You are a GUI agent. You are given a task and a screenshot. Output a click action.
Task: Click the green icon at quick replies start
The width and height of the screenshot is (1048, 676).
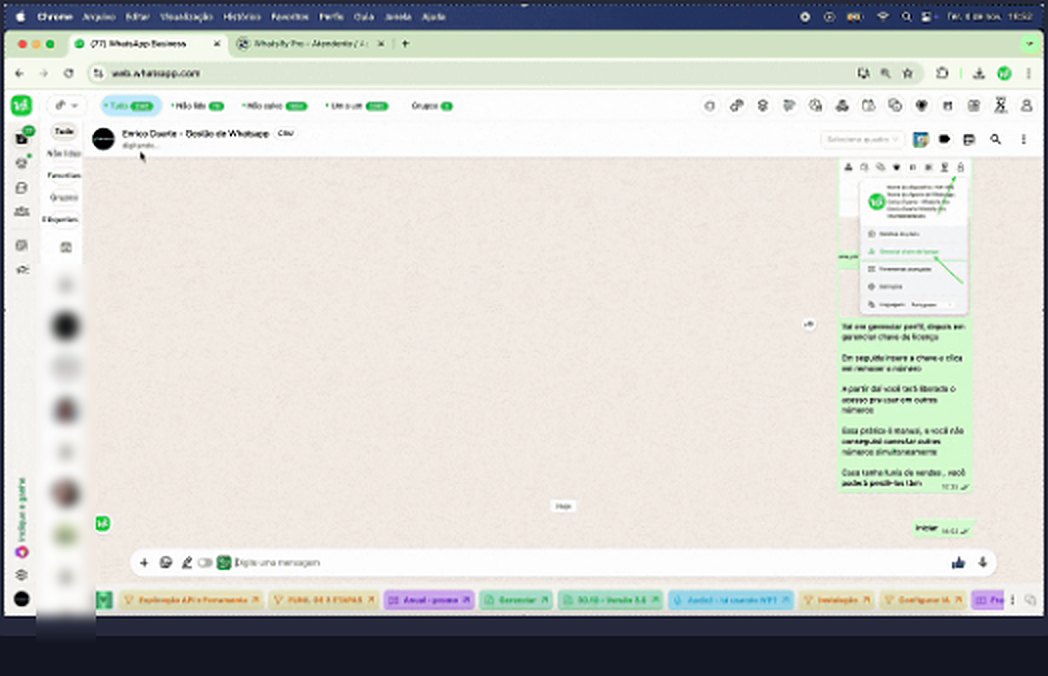coord(104,600)
